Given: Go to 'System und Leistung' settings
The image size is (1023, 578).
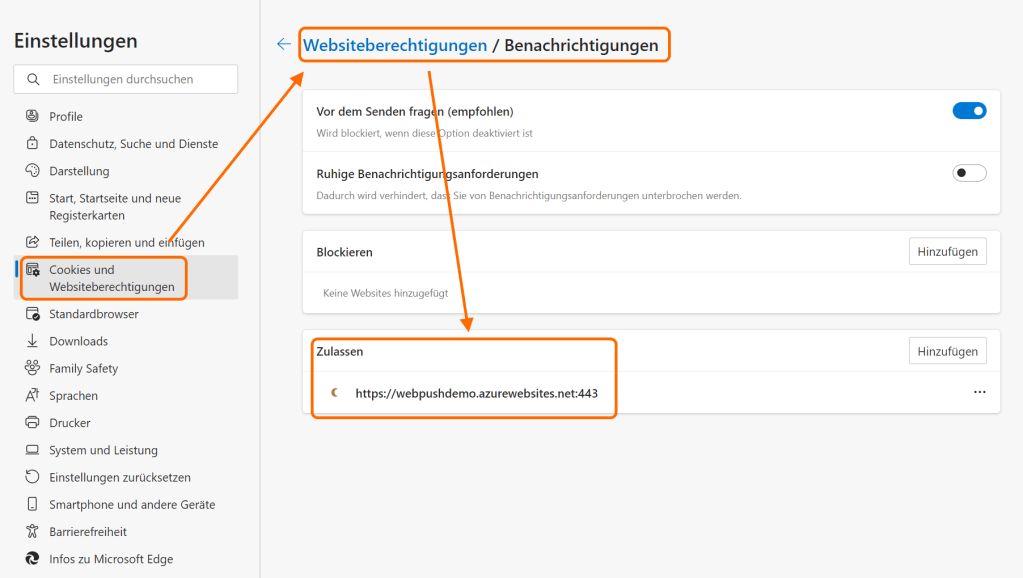Looking at the screenshot, I should (x=103, y=450).
